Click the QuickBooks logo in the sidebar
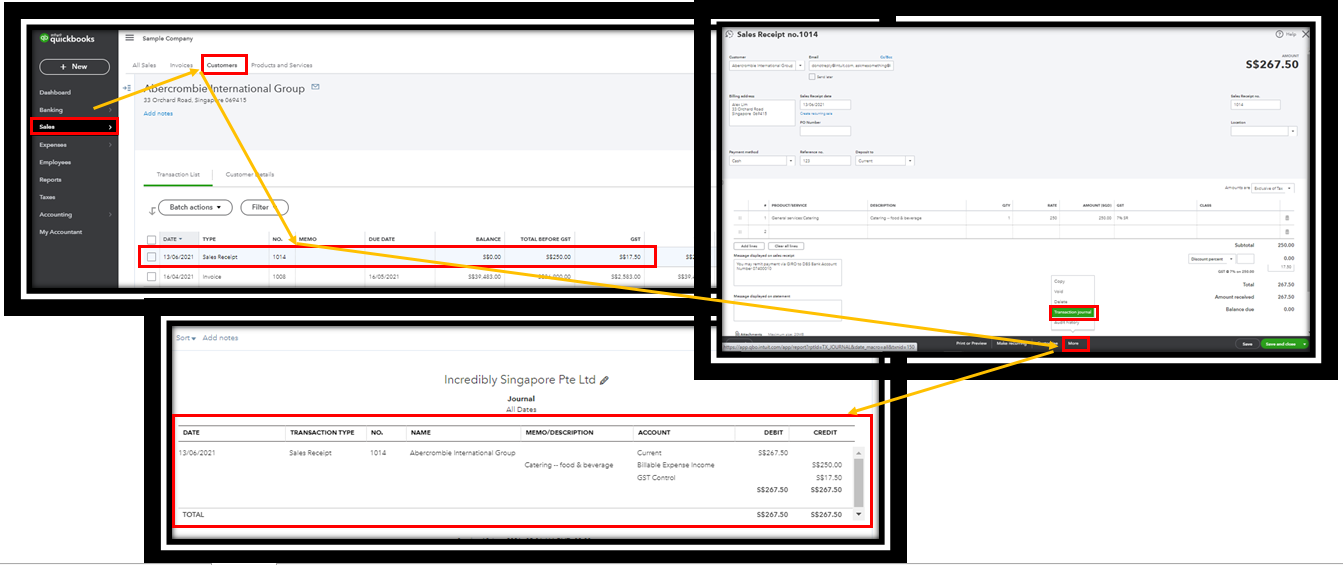The height and width of the screenshot is (565, 1343). pyautogui.click(x=67, y=38)
